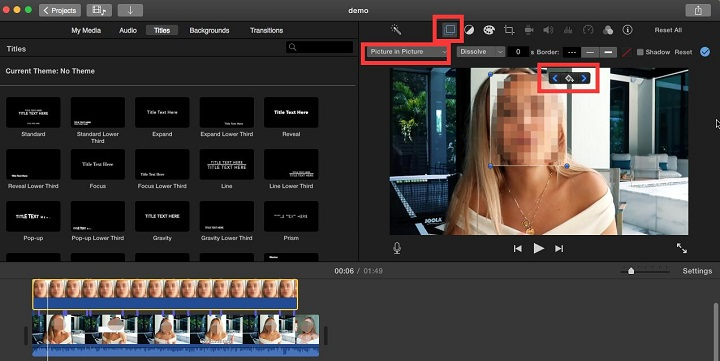Select the Standard title thumbnail
Screen dimensions: 720x361
(33, 112)
